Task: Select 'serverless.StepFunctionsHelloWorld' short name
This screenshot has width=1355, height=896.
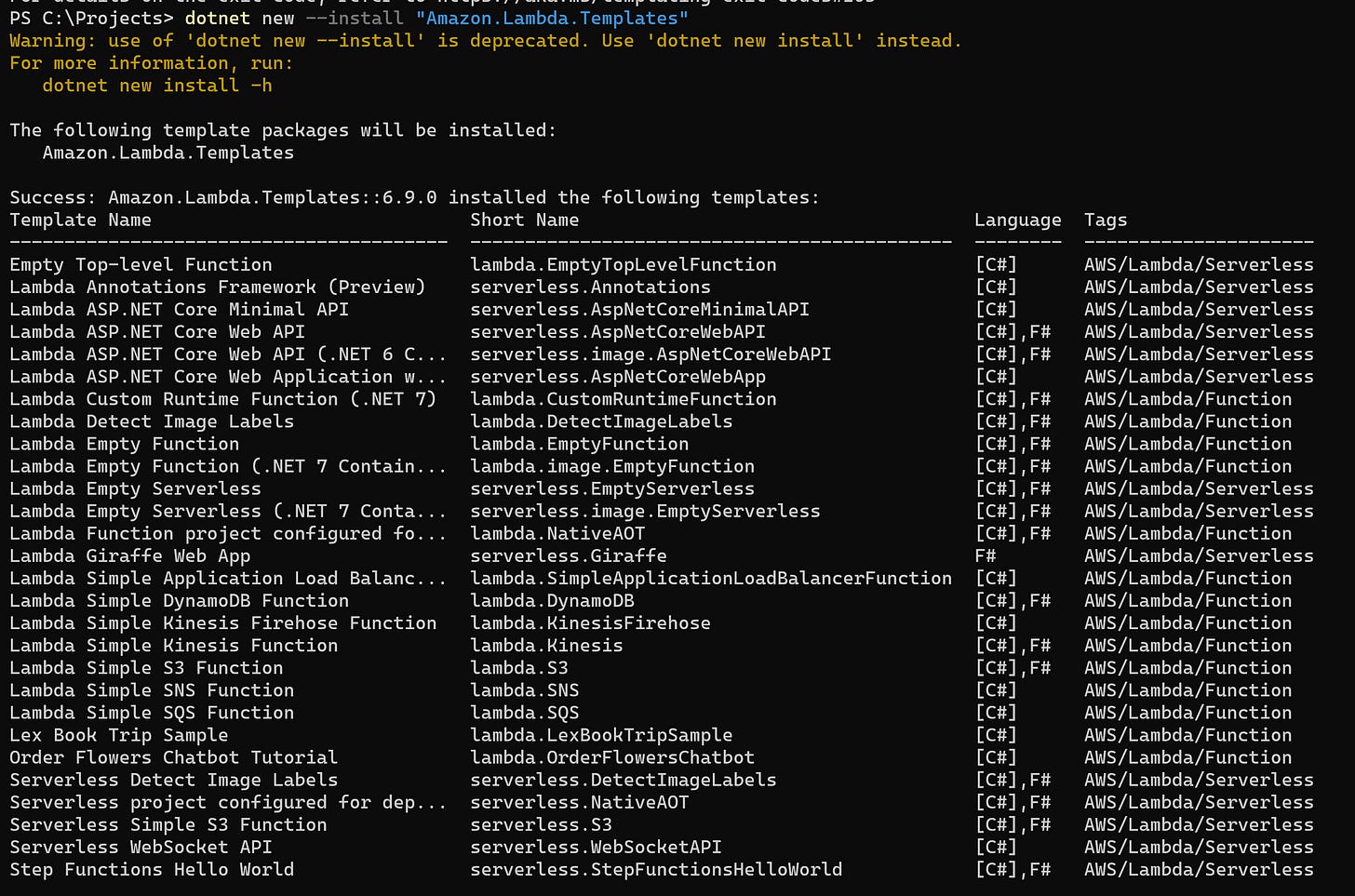Action: point(656,869)
